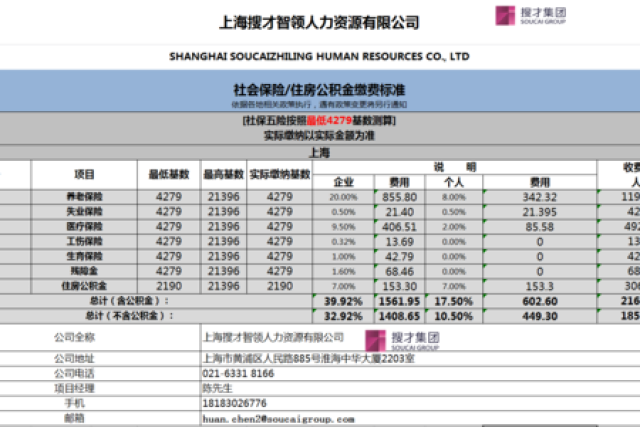Select the 实际缴纳基数 column header
Screen dimensions: 640x427
tap(280, 175)
